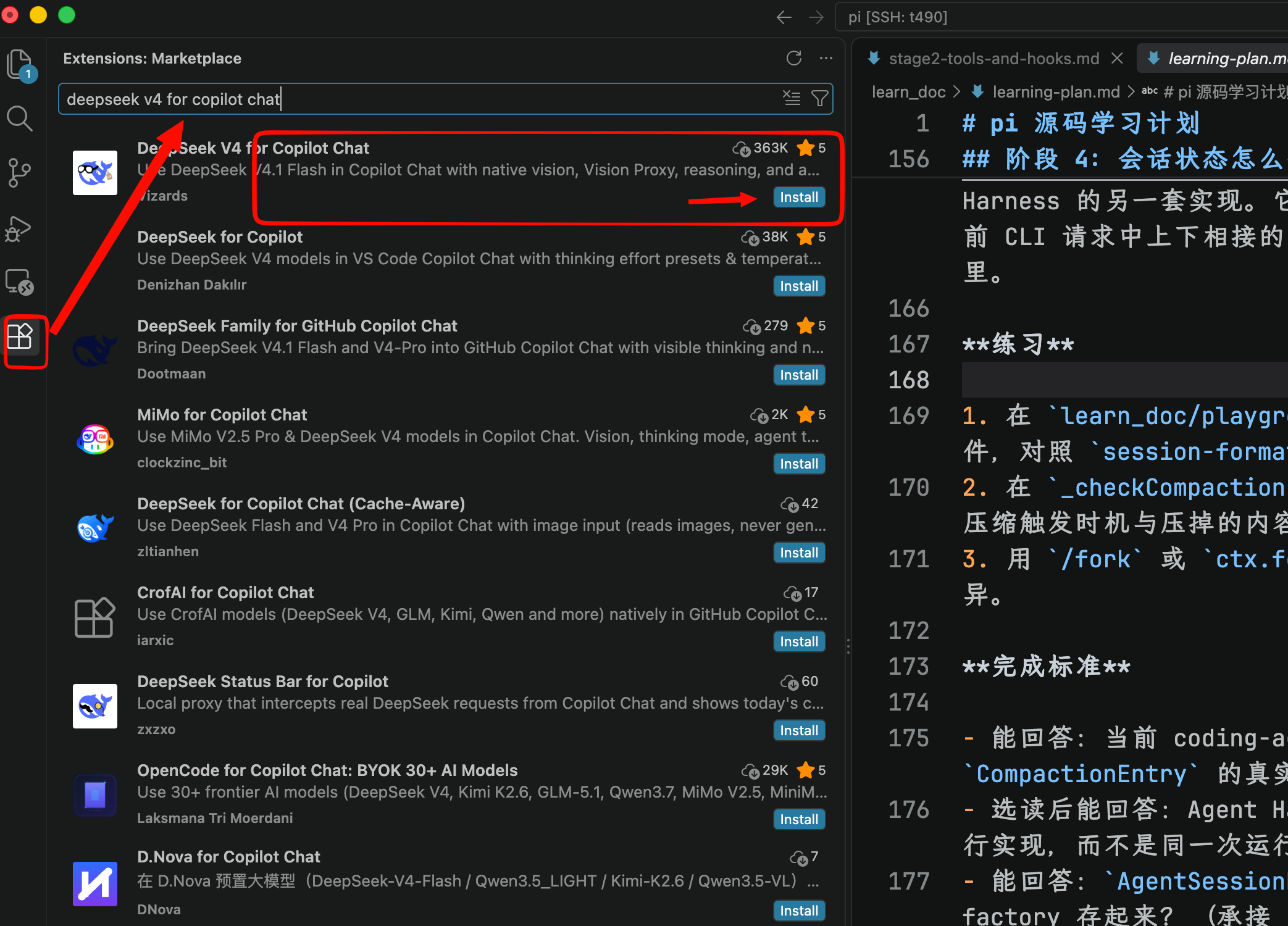
Task: Open DeepSeek Family extension whale icon
Action: click(x=95, y=351)
